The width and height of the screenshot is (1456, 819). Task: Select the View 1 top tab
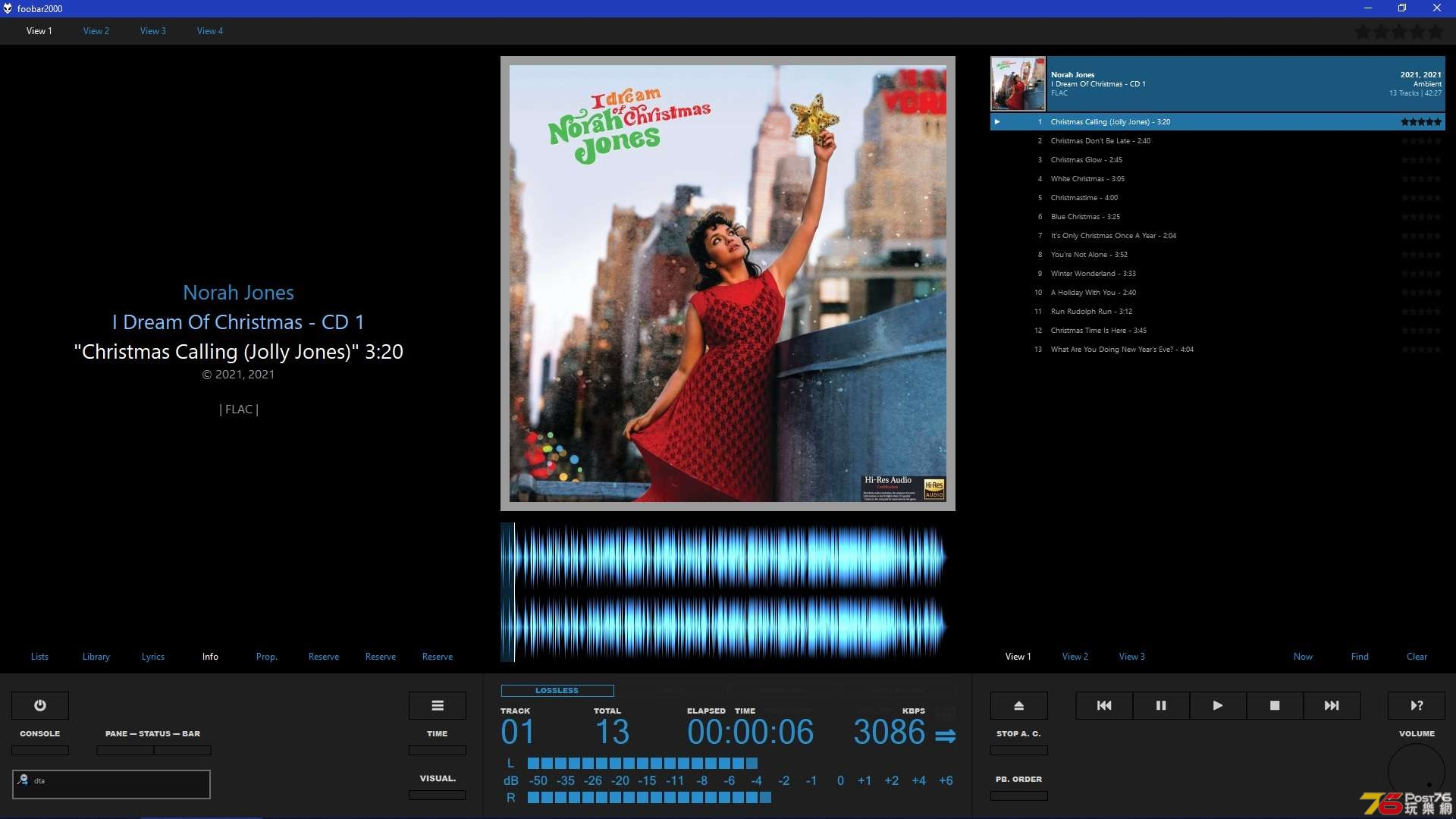click(39, 31)
